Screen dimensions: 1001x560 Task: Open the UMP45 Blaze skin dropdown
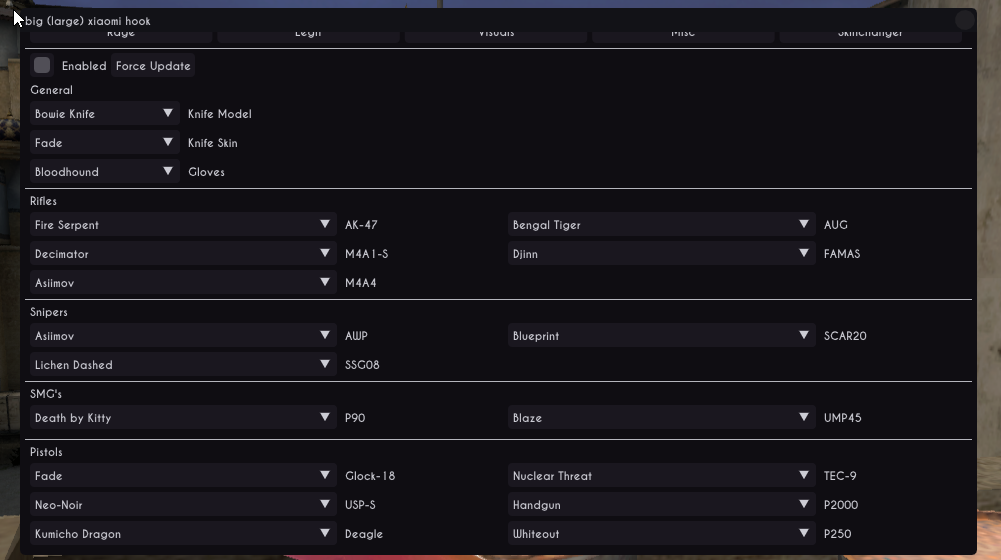click(x=662, y=418)
